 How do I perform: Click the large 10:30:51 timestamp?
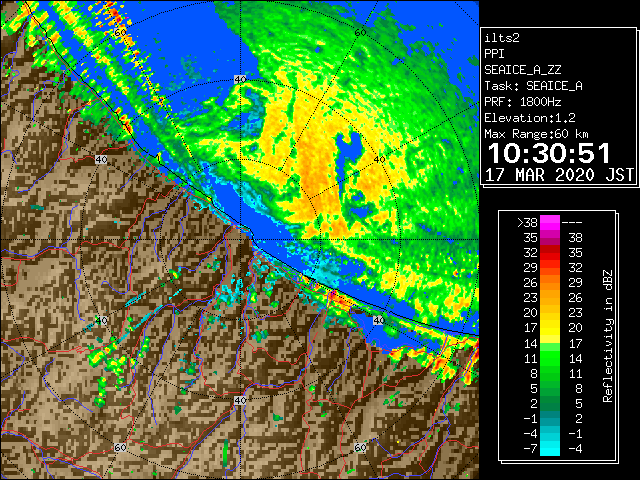[x=549, y=153]
